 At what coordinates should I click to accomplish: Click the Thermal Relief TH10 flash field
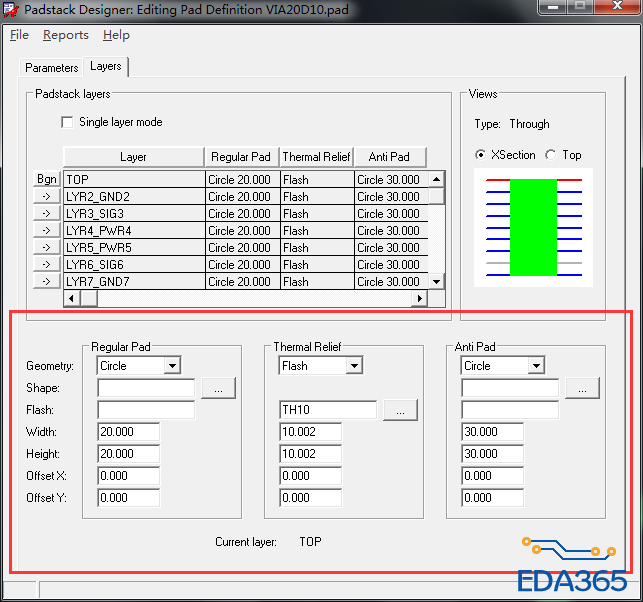pyautogui.click(x=328, y=410)
